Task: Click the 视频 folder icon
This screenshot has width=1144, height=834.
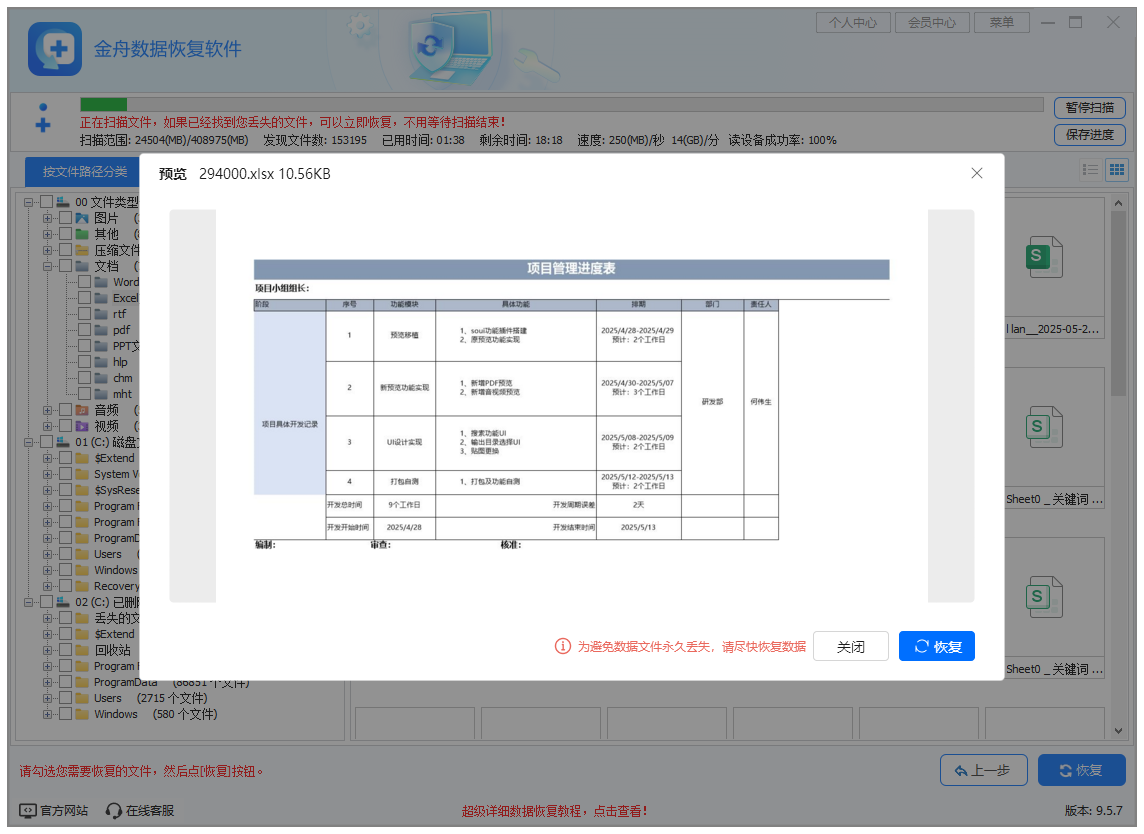Action: tap(82, 426)
